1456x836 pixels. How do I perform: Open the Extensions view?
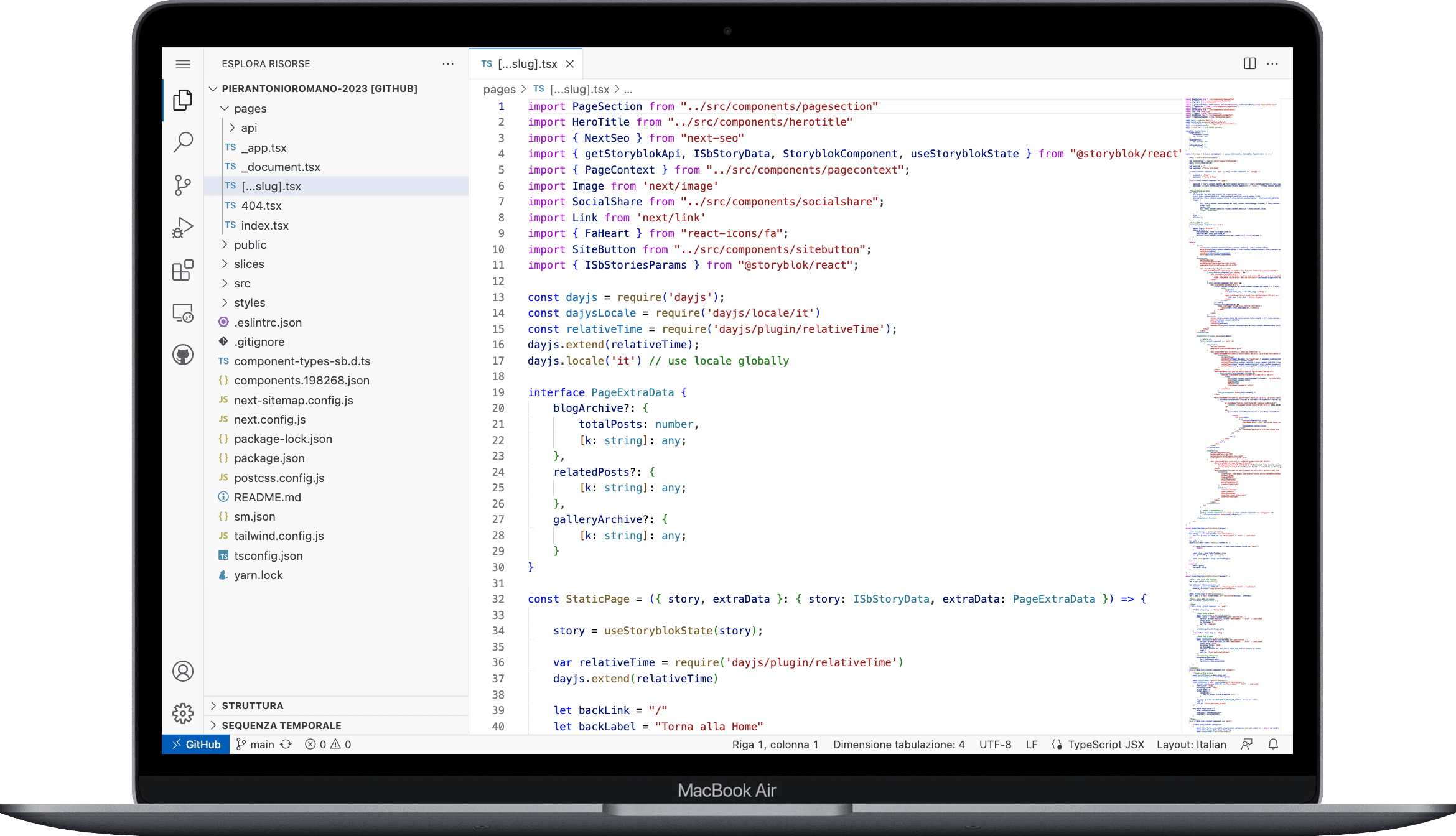pos(182,271)
